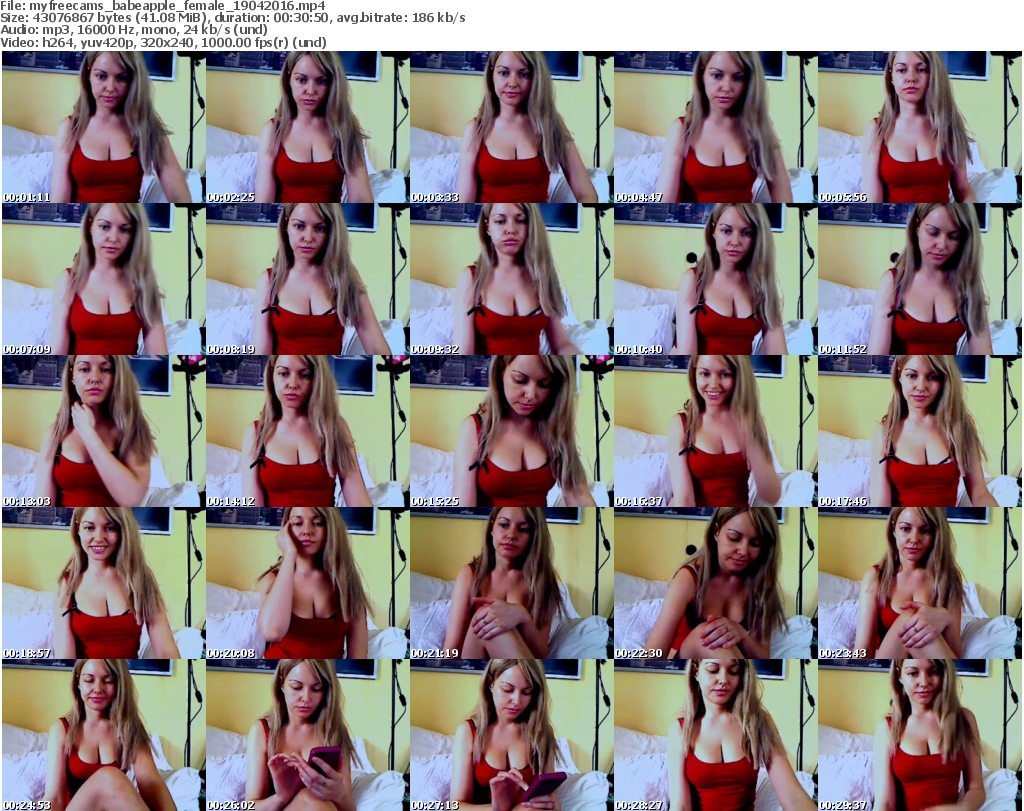
Task: Open the thumbnail stamped 00:07:09
Action: tap(104, 279)
